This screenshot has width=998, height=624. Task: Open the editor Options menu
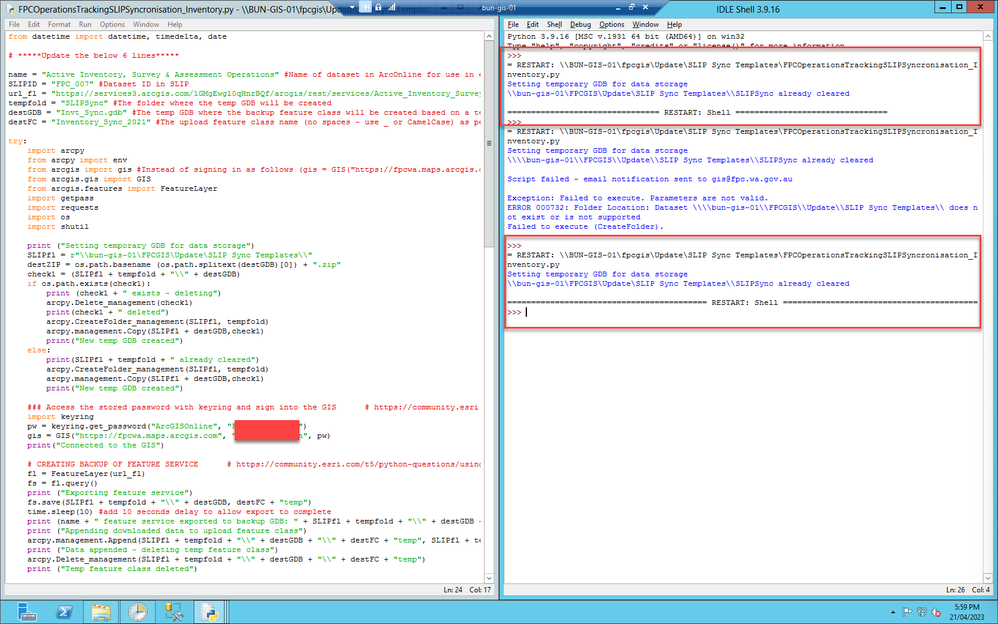pos(112,24)
